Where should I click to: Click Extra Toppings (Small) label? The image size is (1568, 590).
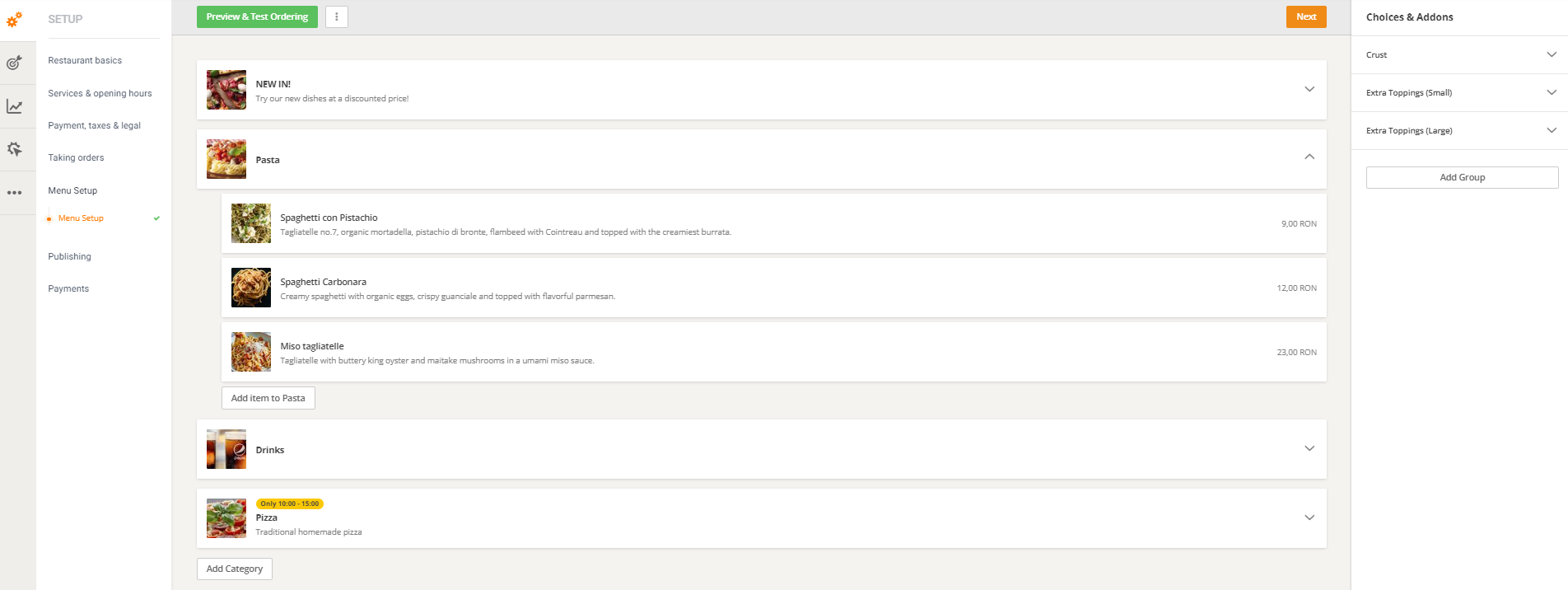(1409, 93)
